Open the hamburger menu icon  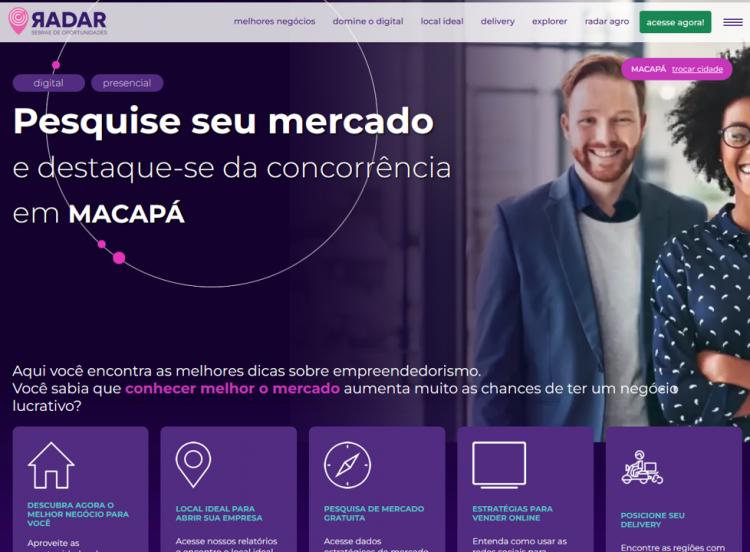click(732, 22)
